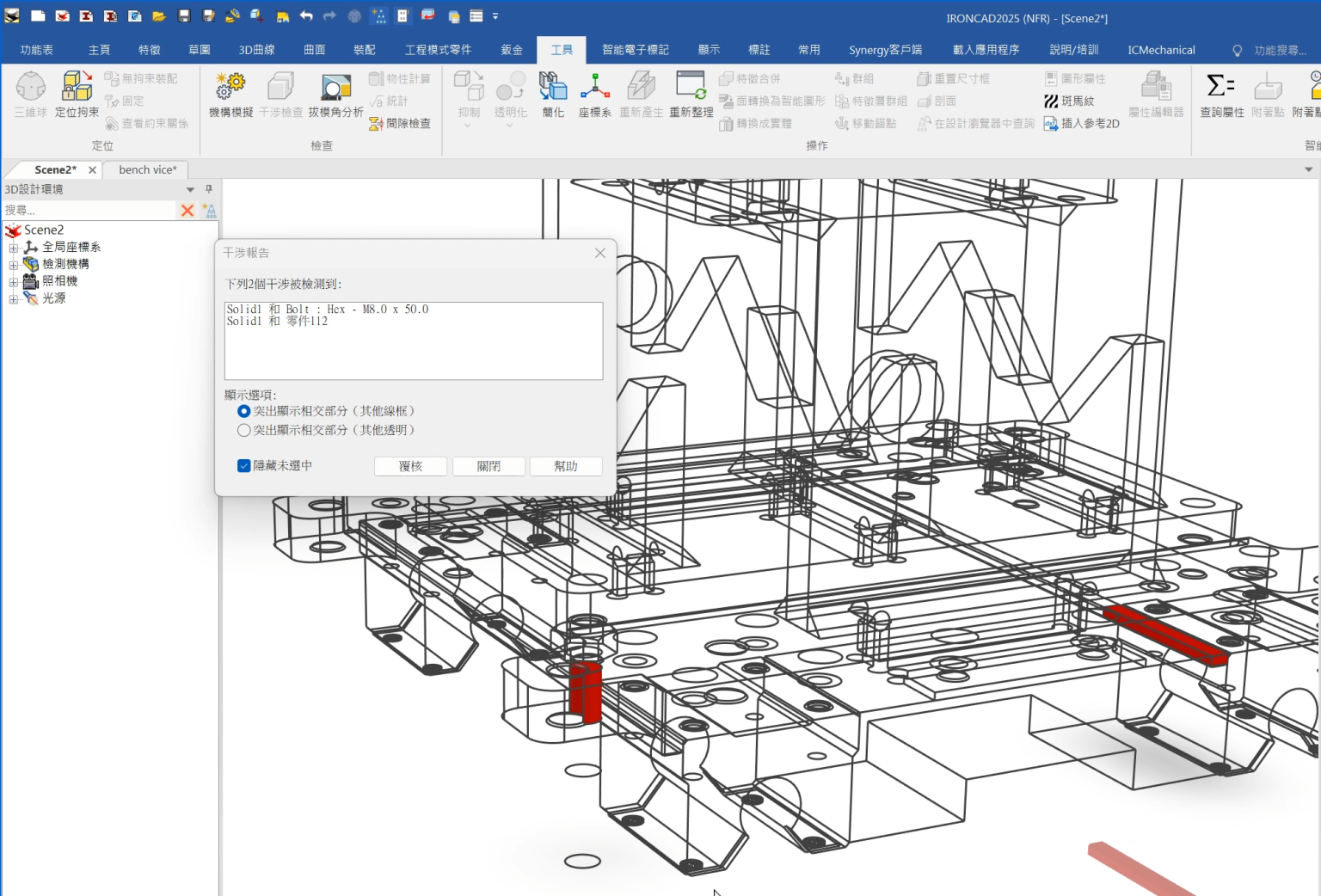The image size is (1321, 896).
Task: Expand the 光源 tree node
Action: (13, 298)
